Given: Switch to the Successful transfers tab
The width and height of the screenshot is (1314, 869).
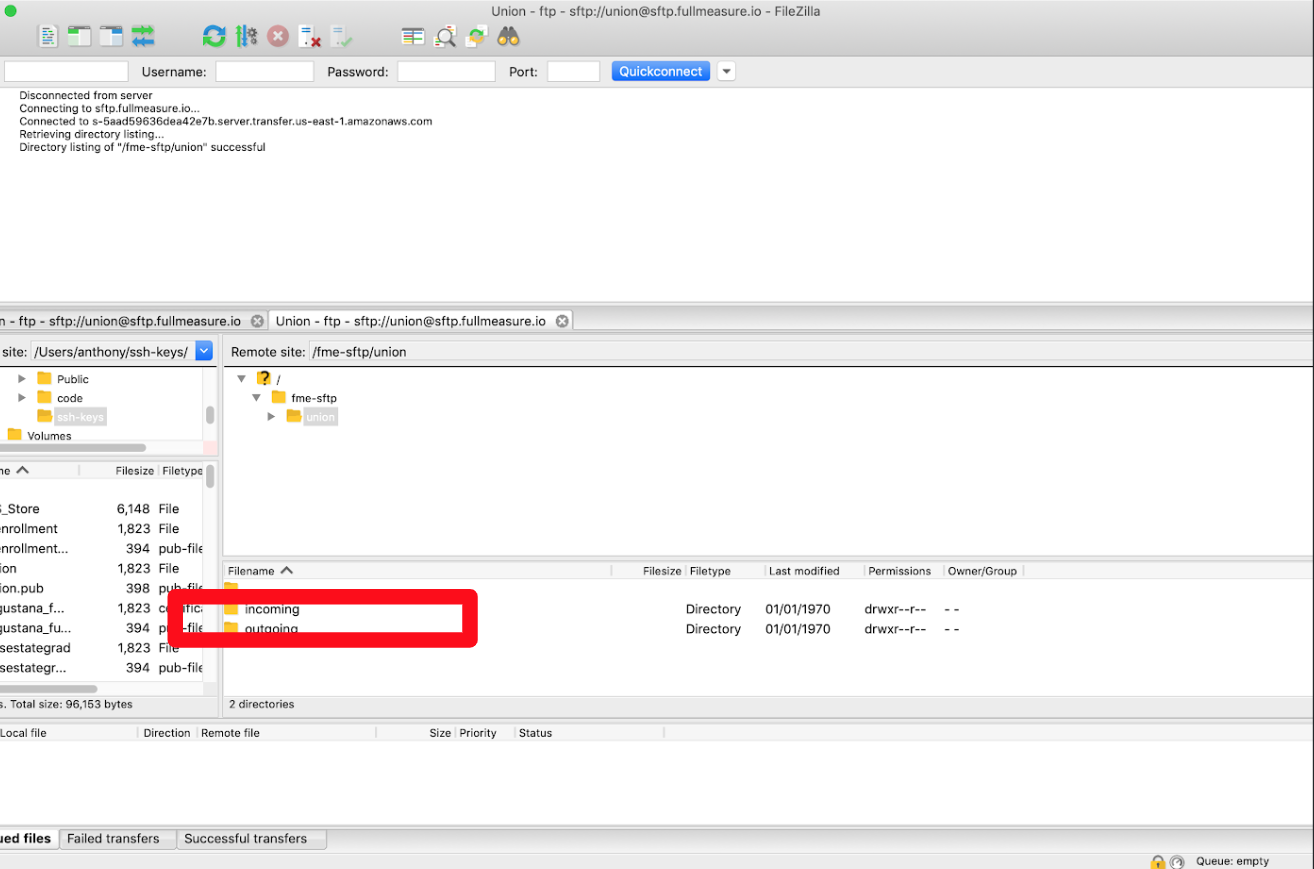Looking at the screenshot, I should 251,838.
